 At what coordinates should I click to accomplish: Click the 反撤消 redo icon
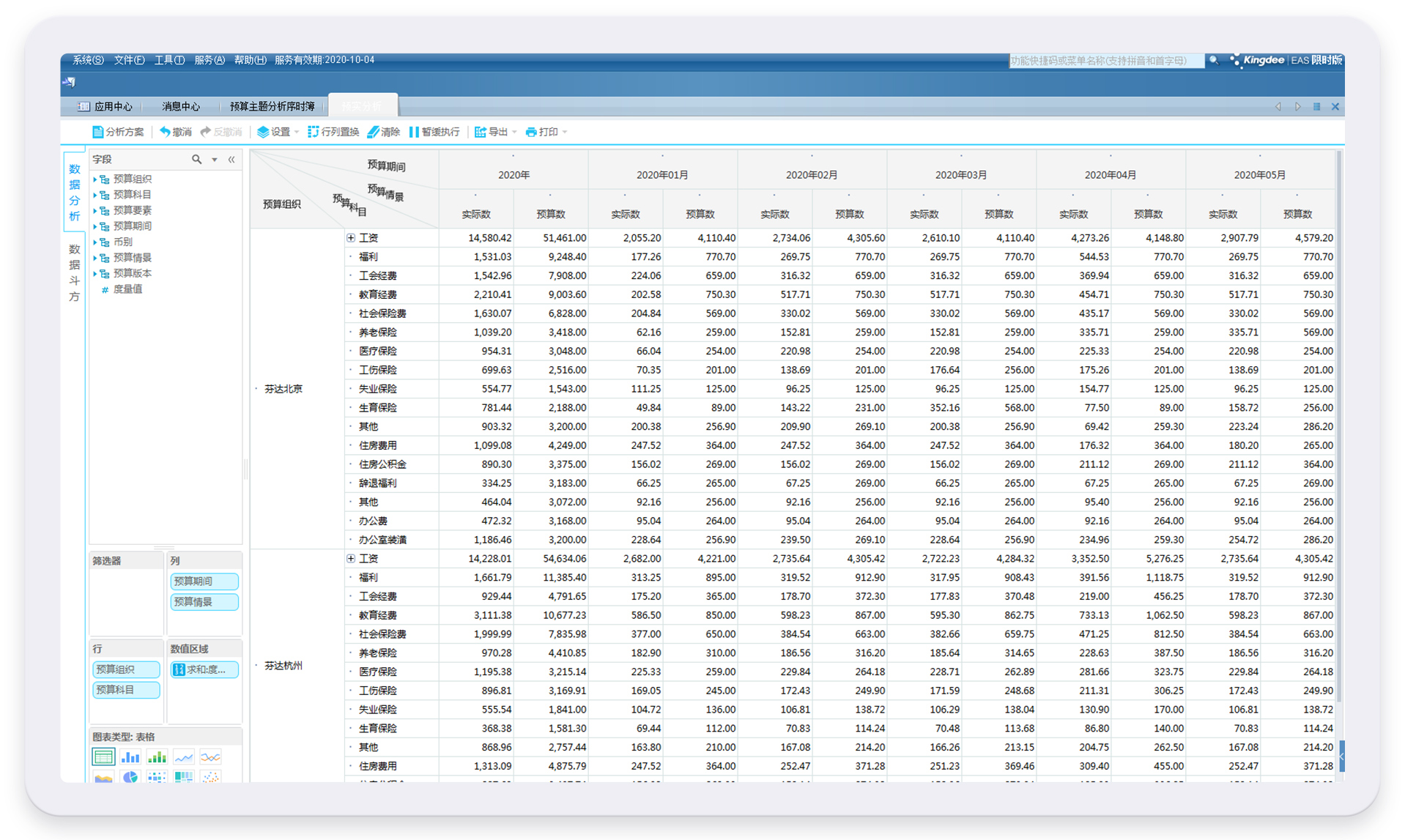point(206,132)
